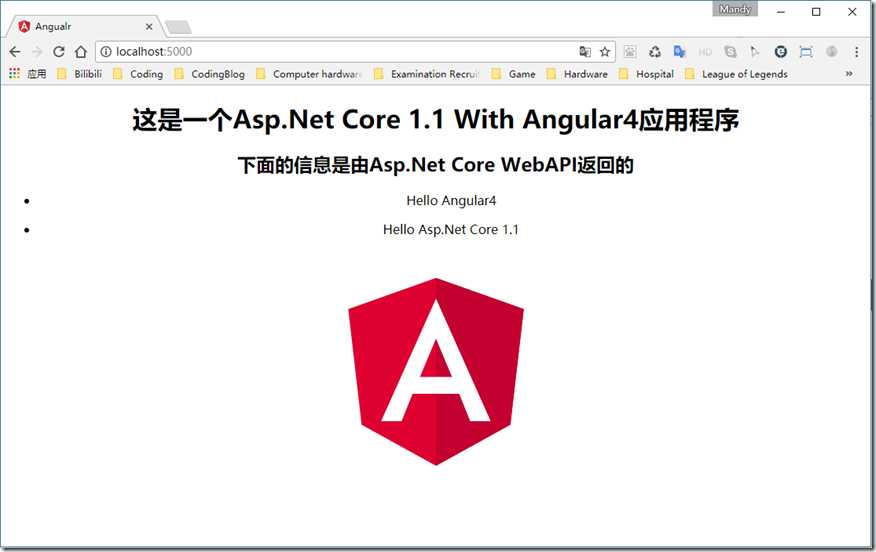Open the CodingBlog bookmark folder
Viewport: 876px width, 552px height.
(x=210, y=74)
